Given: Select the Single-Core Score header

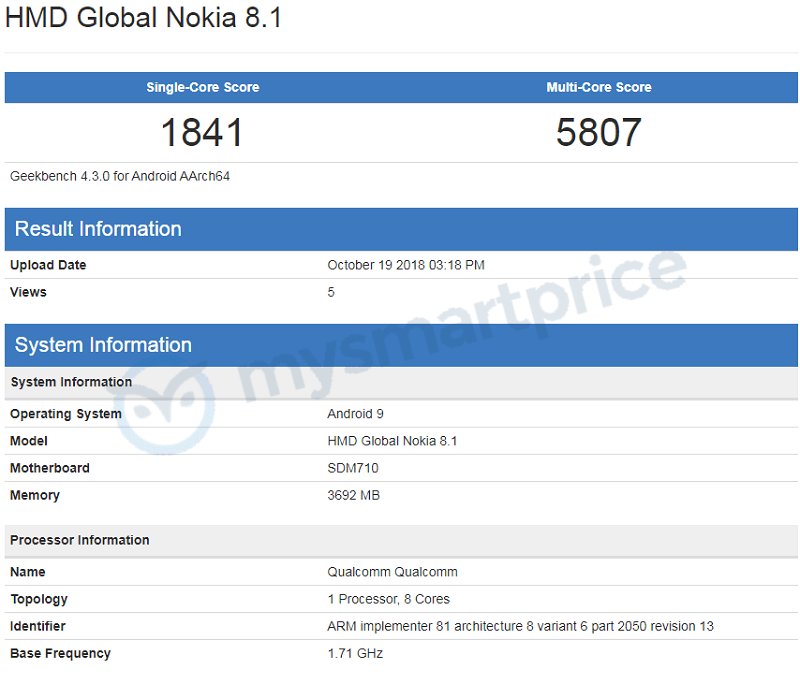Looking at the screenshot, I should [202, 87].
